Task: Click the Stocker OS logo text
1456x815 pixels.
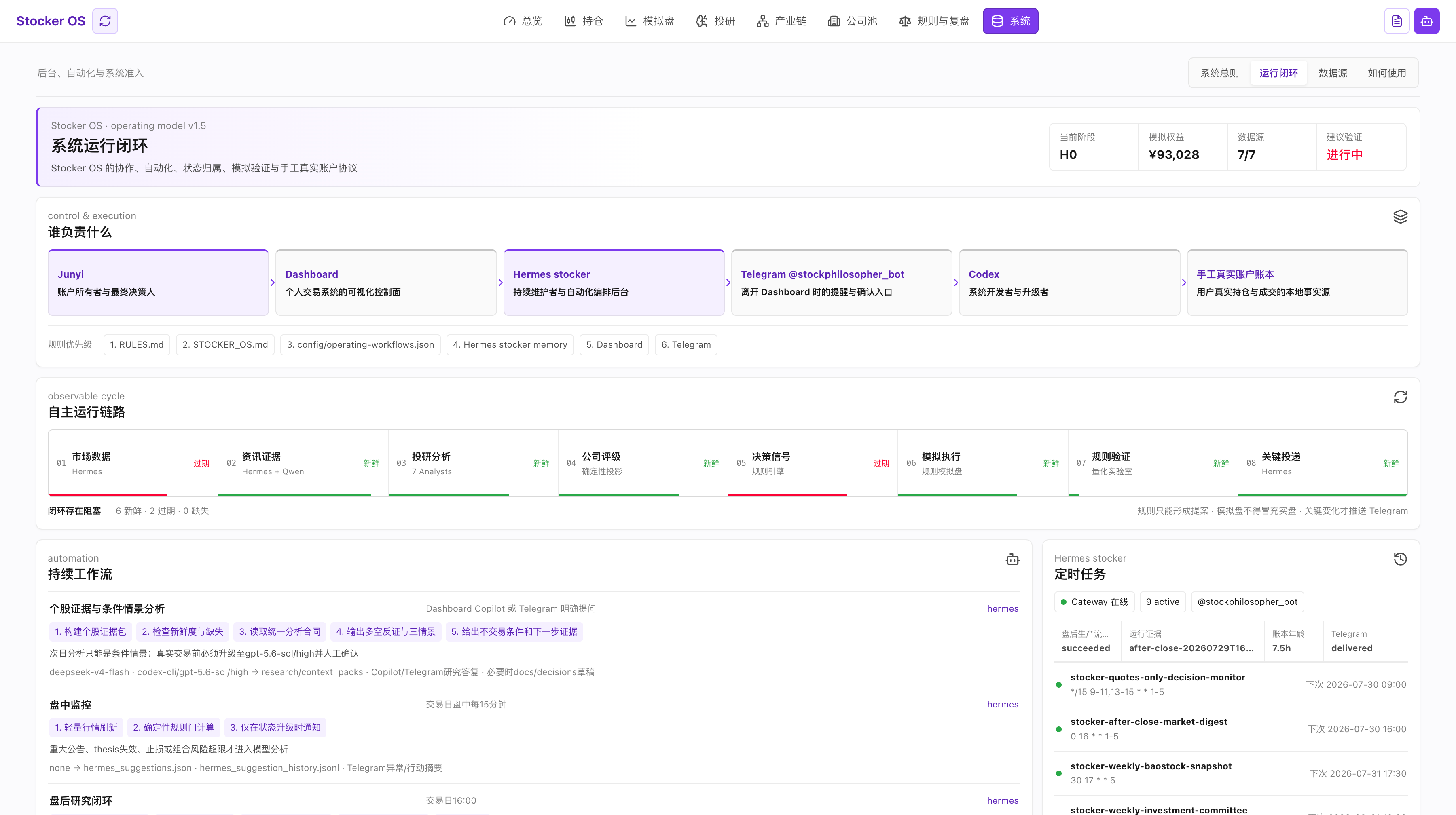Action: click(x=51, y=21)
